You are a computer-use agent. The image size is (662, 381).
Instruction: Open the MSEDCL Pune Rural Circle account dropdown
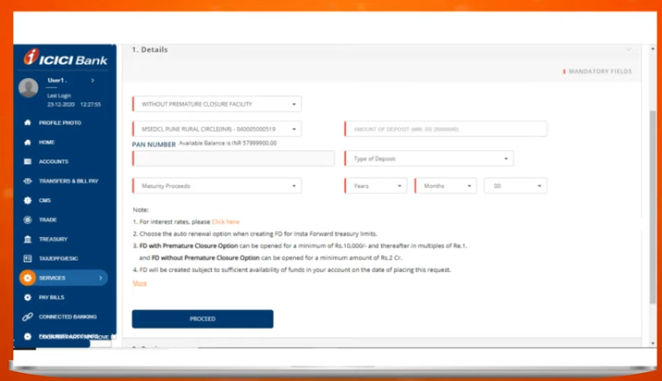[217, 129]
